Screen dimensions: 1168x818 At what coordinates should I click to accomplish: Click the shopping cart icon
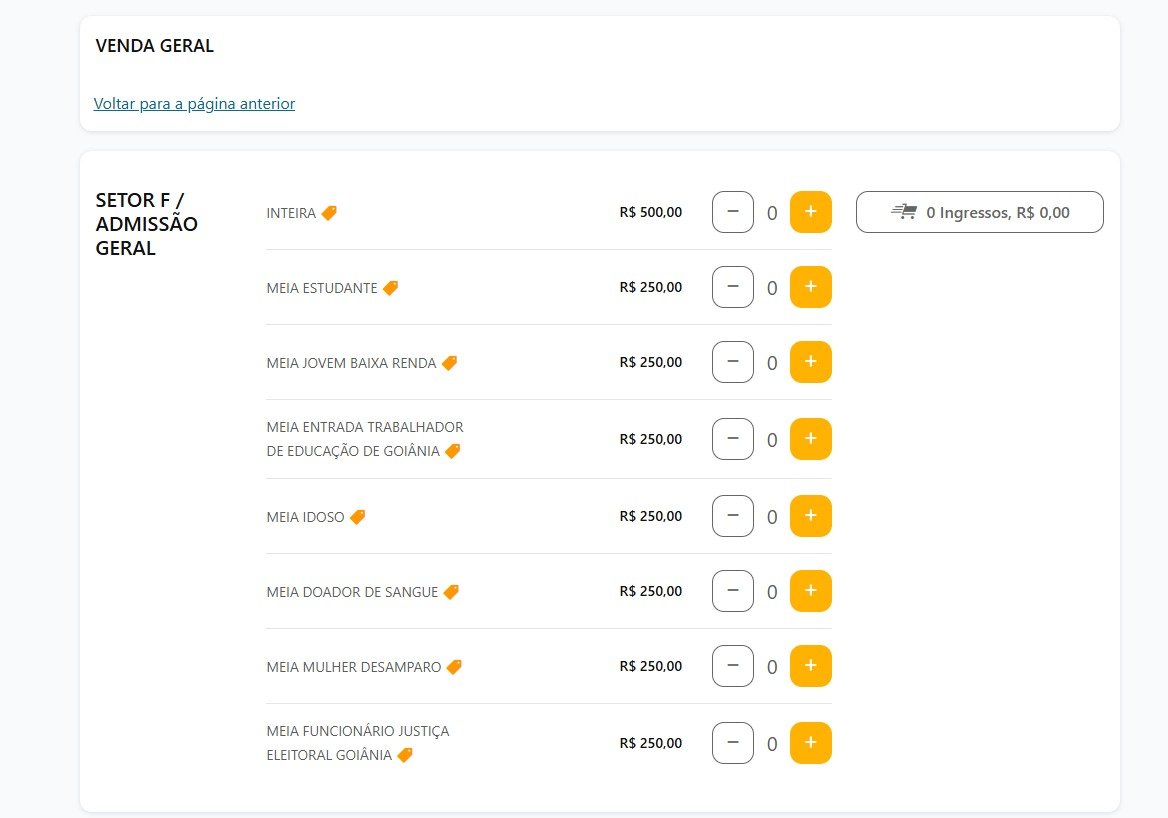tap(904, 212)
